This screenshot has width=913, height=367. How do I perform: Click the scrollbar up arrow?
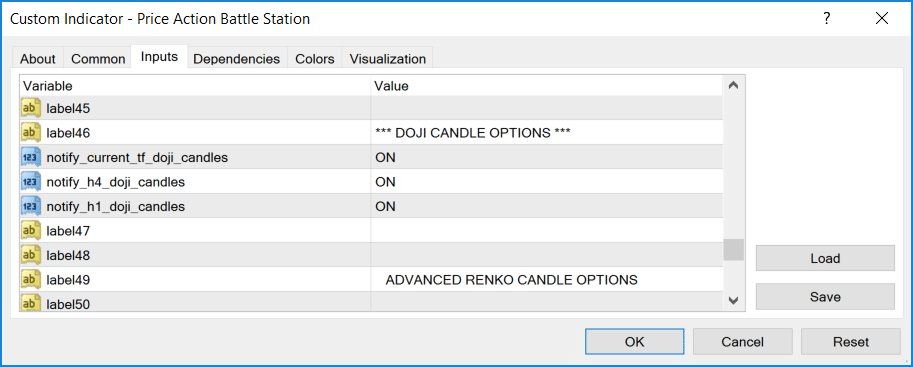pos(734,86)
